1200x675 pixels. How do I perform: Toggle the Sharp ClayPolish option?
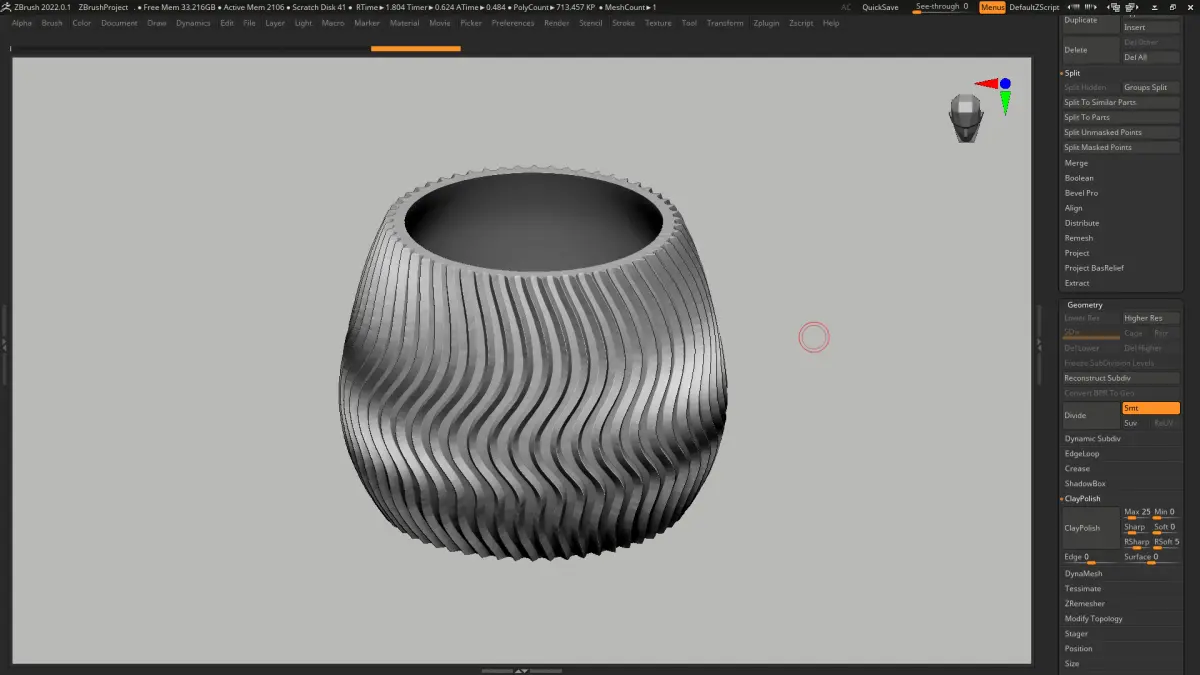1136,529
